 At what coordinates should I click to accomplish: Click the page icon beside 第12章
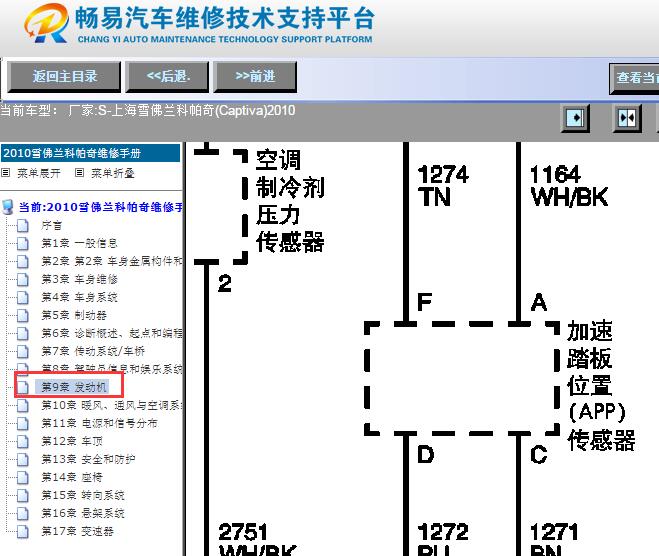(23, 441)
